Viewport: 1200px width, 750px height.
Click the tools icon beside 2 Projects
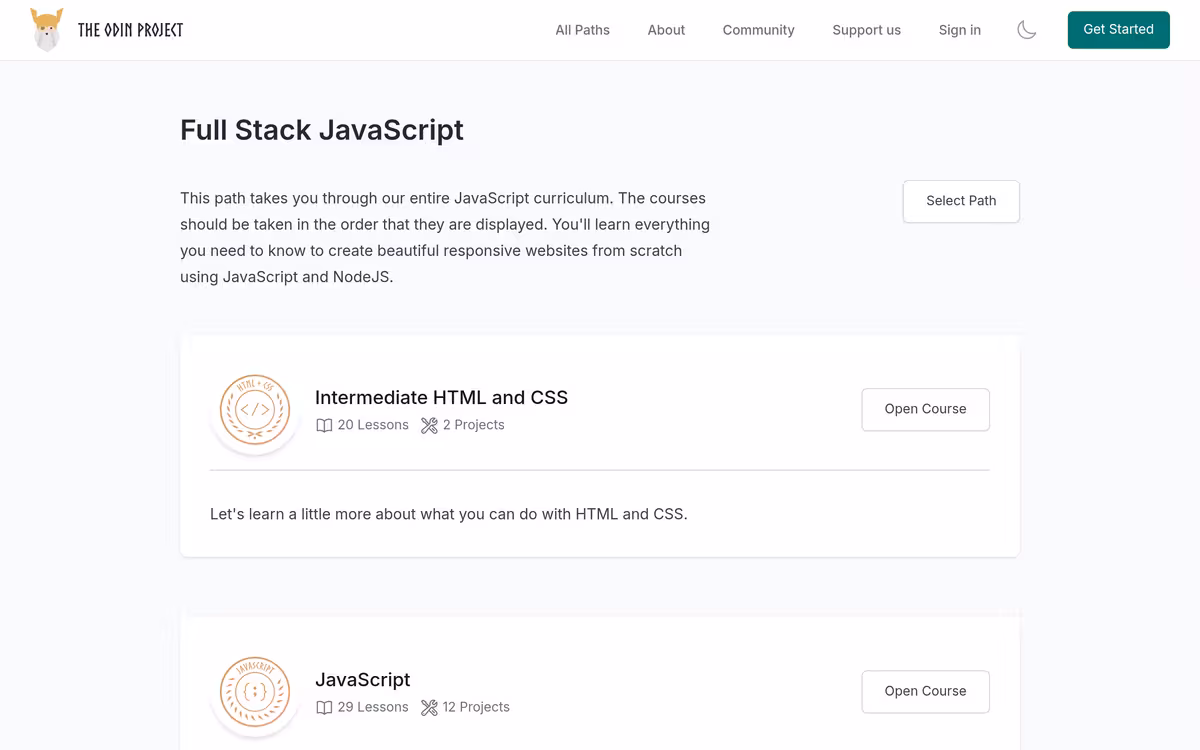[x=429, y=425]
